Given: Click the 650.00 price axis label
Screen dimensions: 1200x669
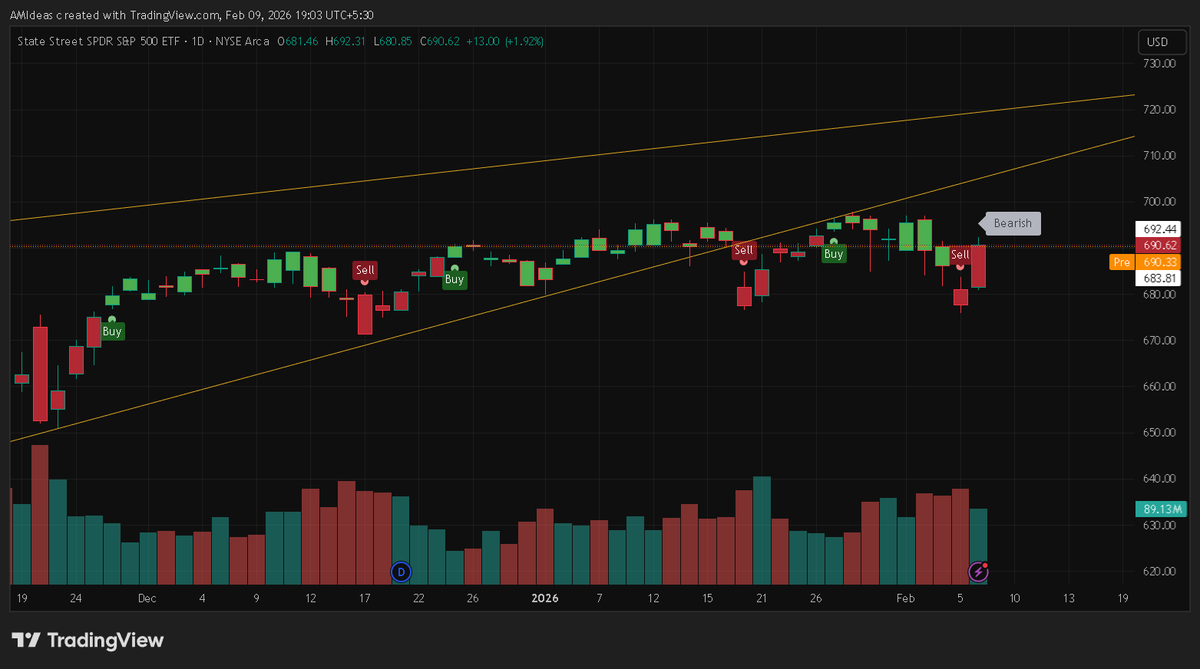Looking at the screenshot, I should [1160, 433].
